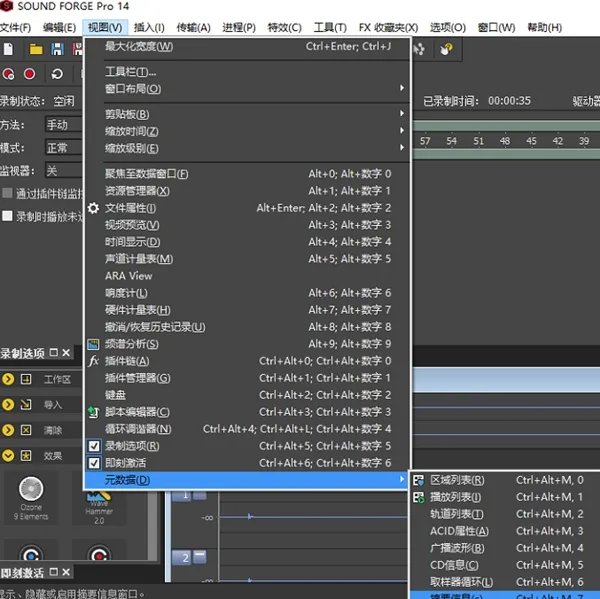This screenshot has width=600, height=599.
Task: Click the Save disk icon in toolbar
Action: pos(57,49)
